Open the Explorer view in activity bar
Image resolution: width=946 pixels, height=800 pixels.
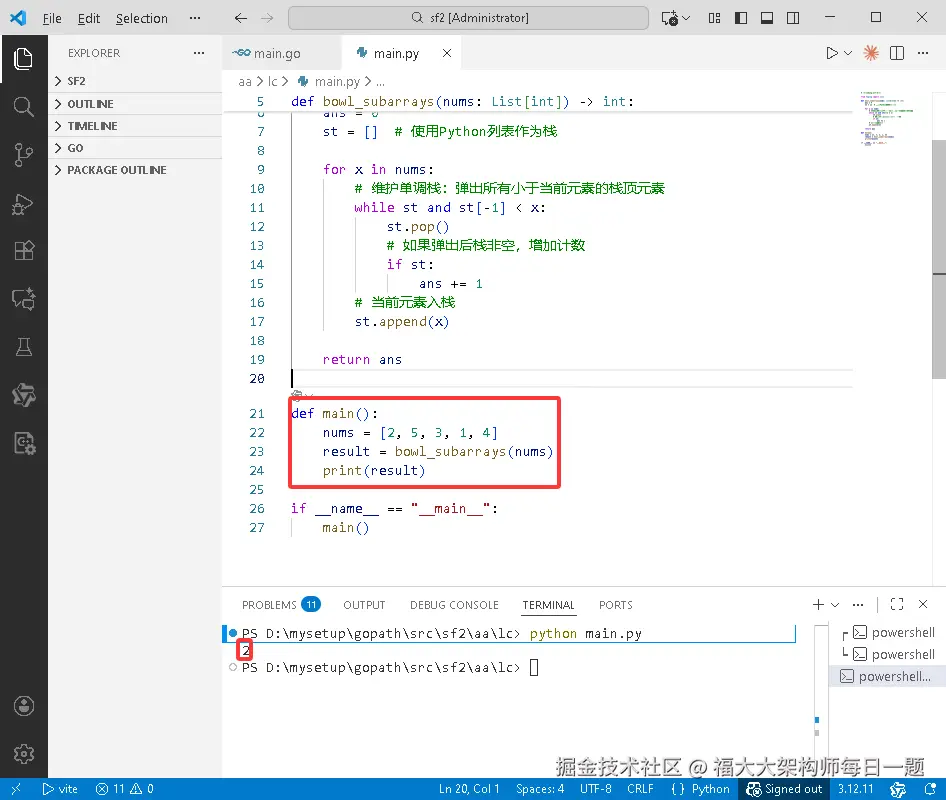[24, 59]
